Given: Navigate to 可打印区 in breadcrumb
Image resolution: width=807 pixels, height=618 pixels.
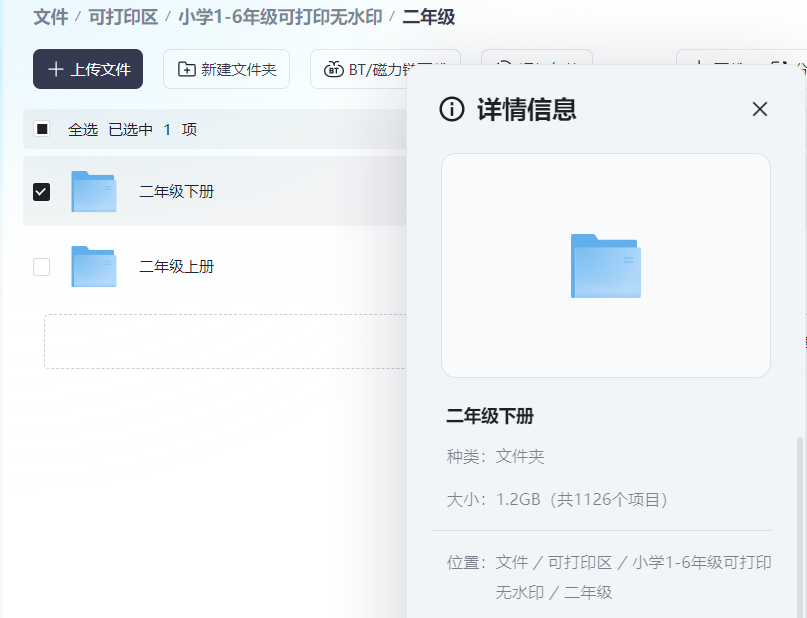Looking at the screenshot, I should click(122, 17).
